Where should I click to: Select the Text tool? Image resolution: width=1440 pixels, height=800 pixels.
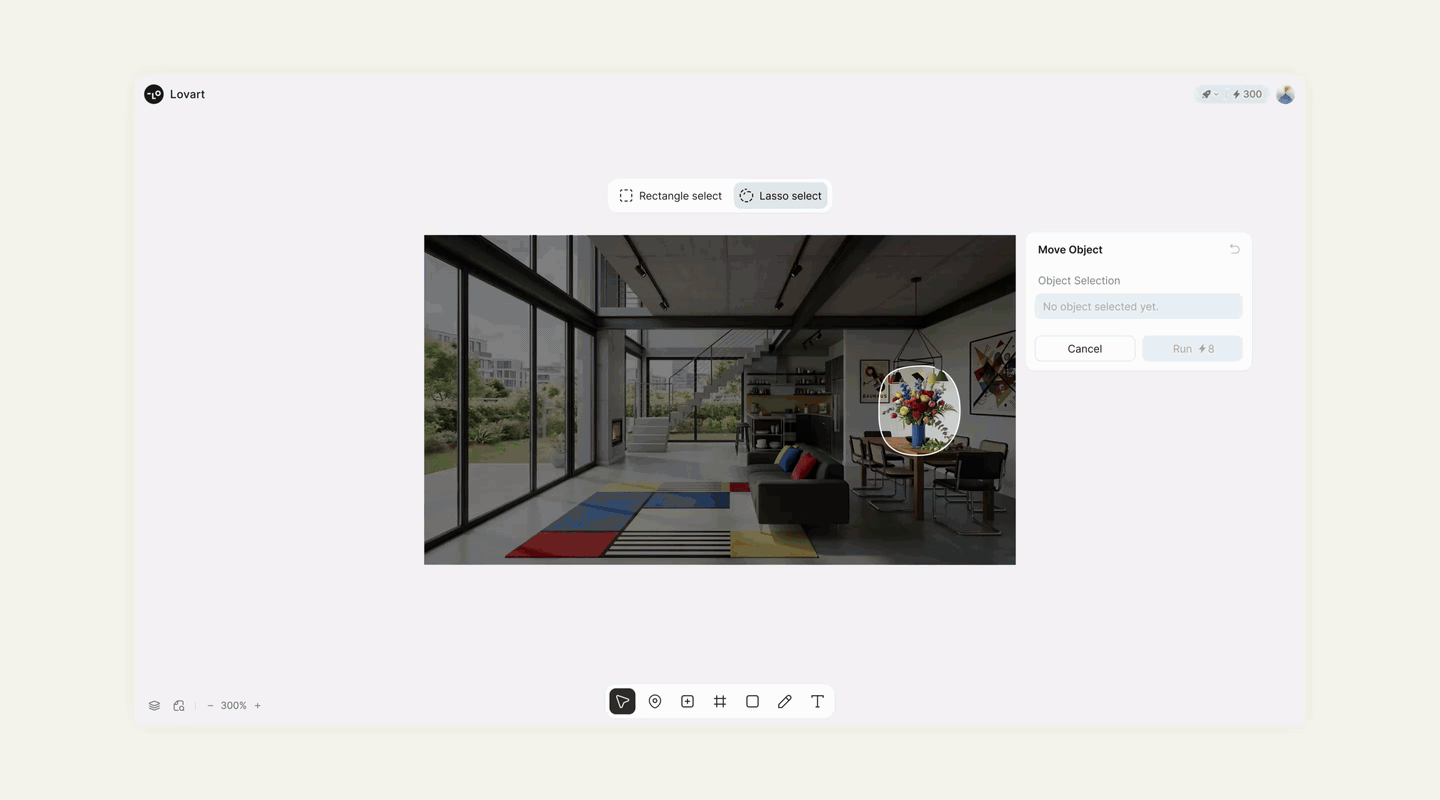point(817,702)
